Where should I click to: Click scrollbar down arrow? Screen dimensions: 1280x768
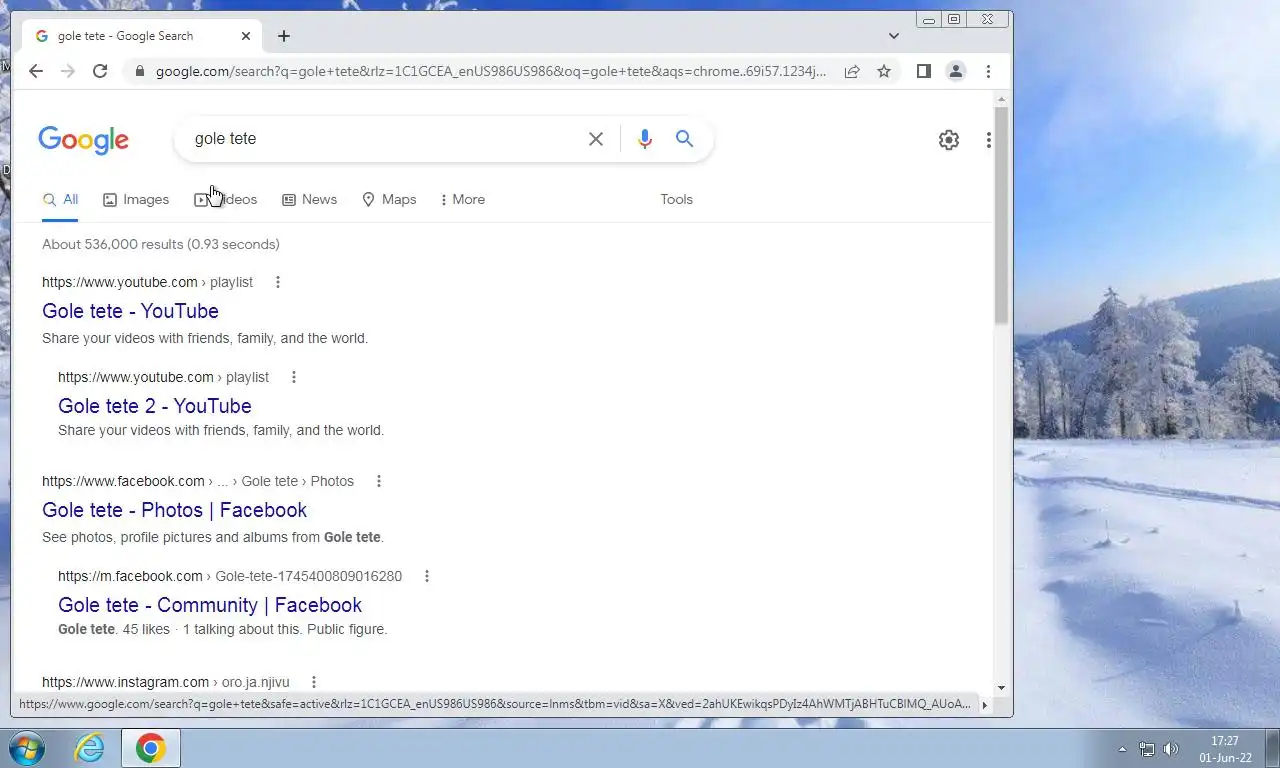(1001, 688)
